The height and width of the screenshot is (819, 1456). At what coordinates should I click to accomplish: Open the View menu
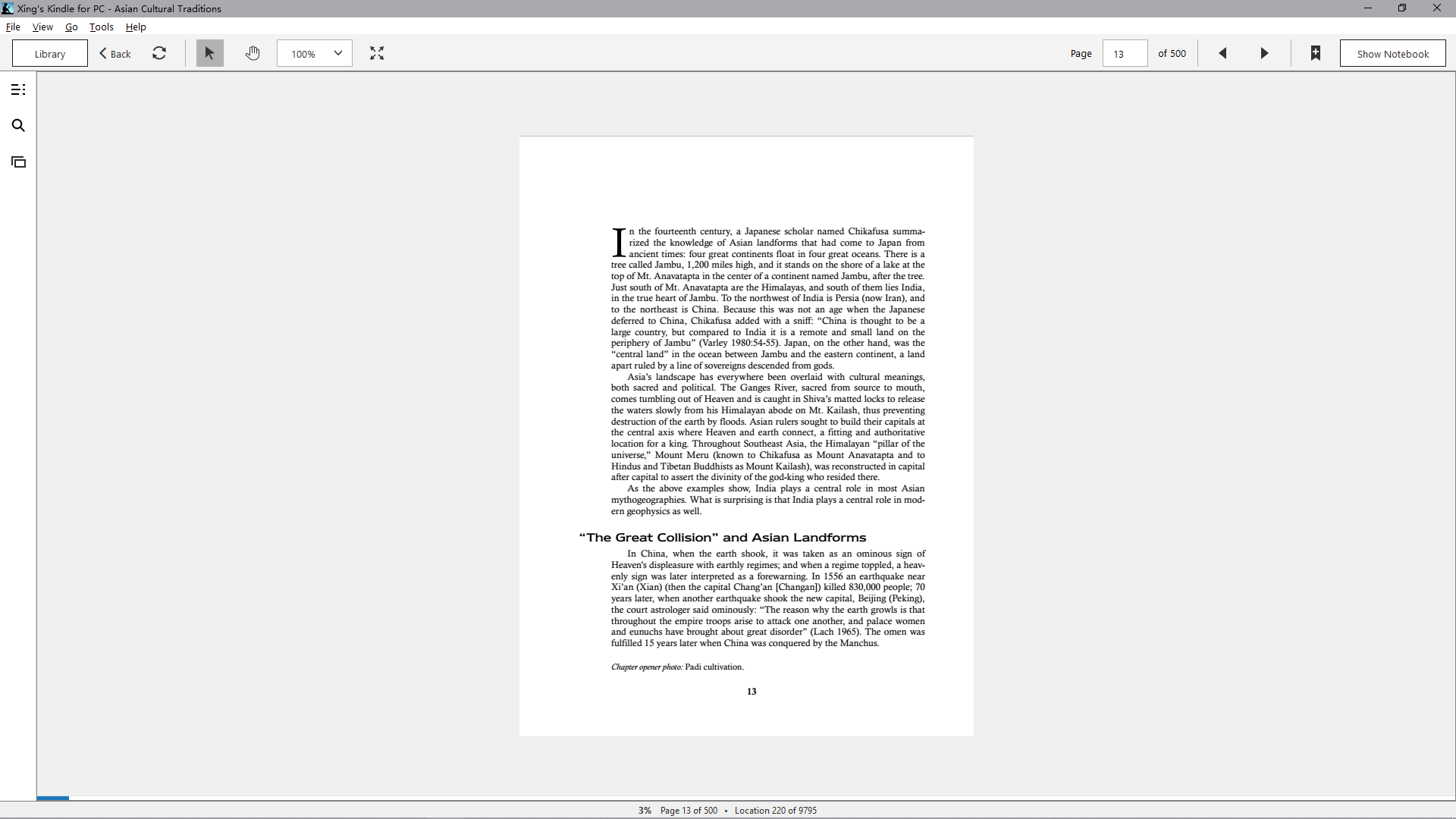(x=42, y=27)
